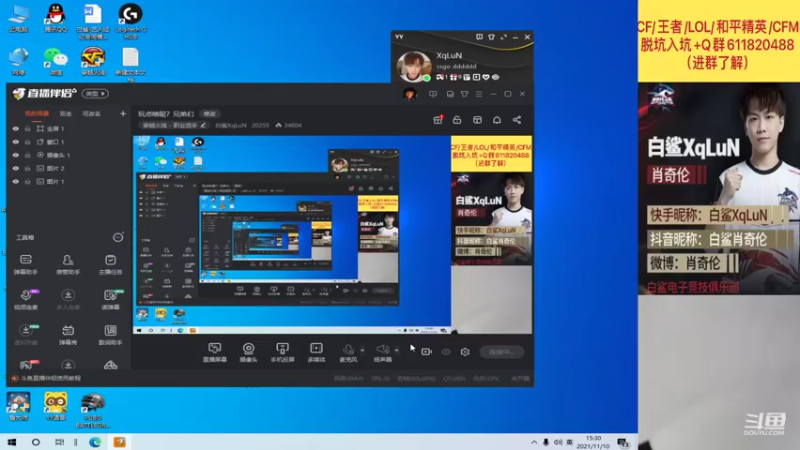Open the 主播任务 tool

(x=110, y=264)
